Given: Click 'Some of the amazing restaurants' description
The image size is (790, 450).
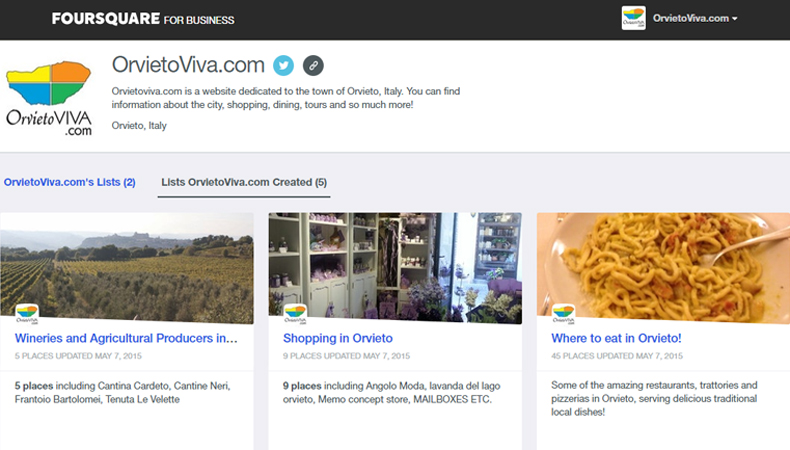Looking at the screenshot, I should coord(654,399).
